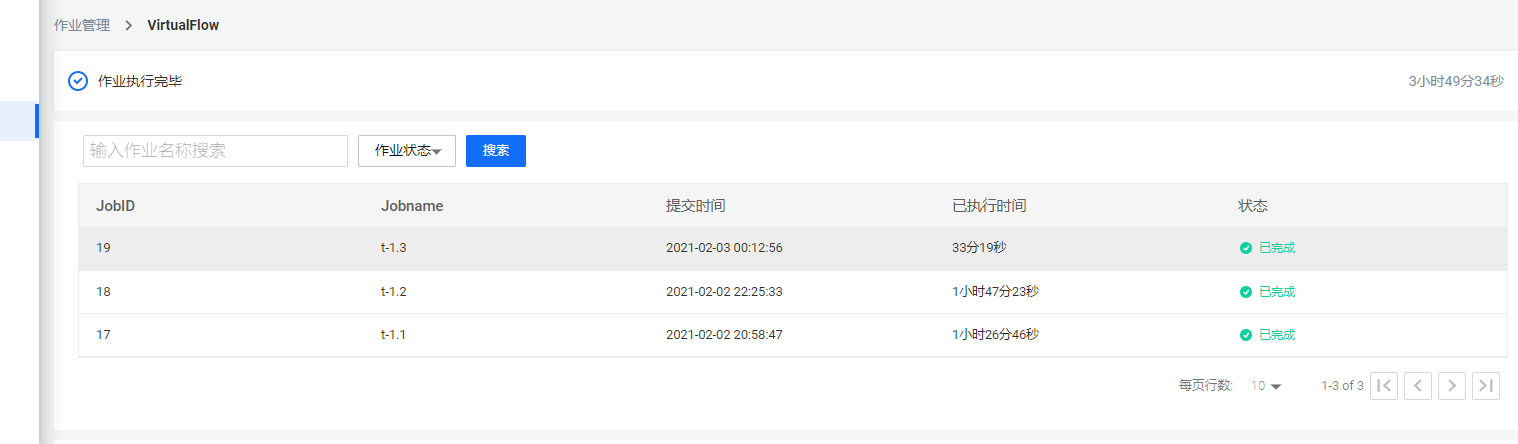
Task: Go to first page of results
Action: point(1384,385)
